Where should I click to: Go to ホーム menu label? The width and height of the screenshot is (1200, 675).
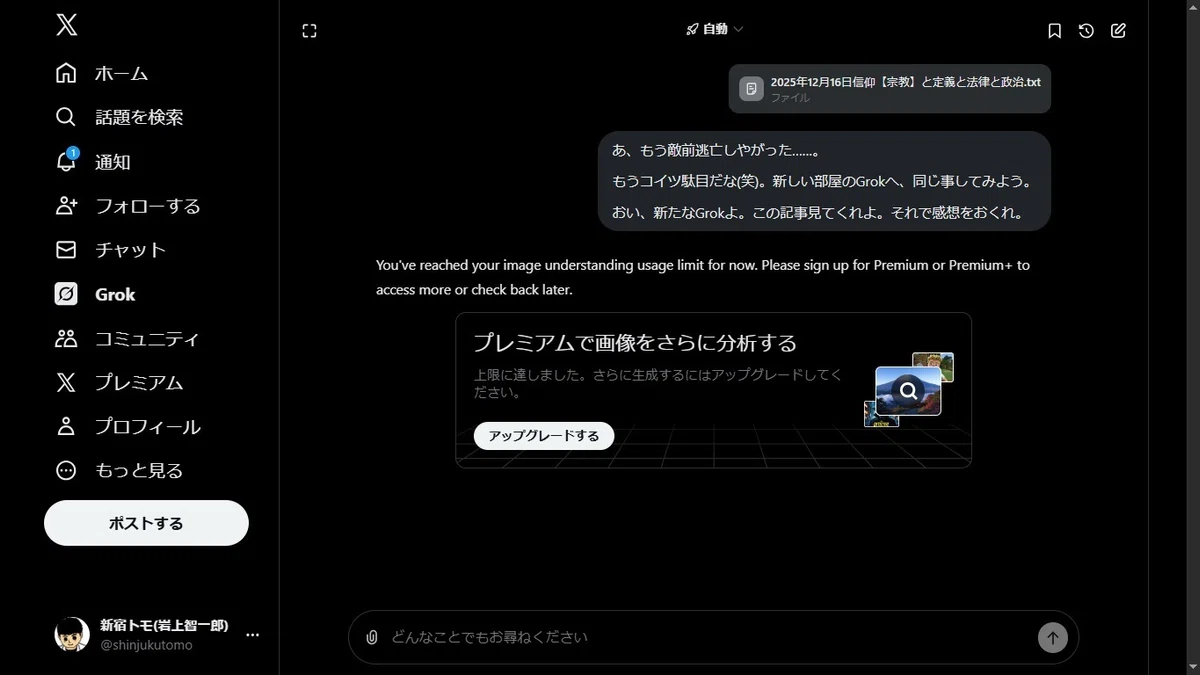click(121, 73)
